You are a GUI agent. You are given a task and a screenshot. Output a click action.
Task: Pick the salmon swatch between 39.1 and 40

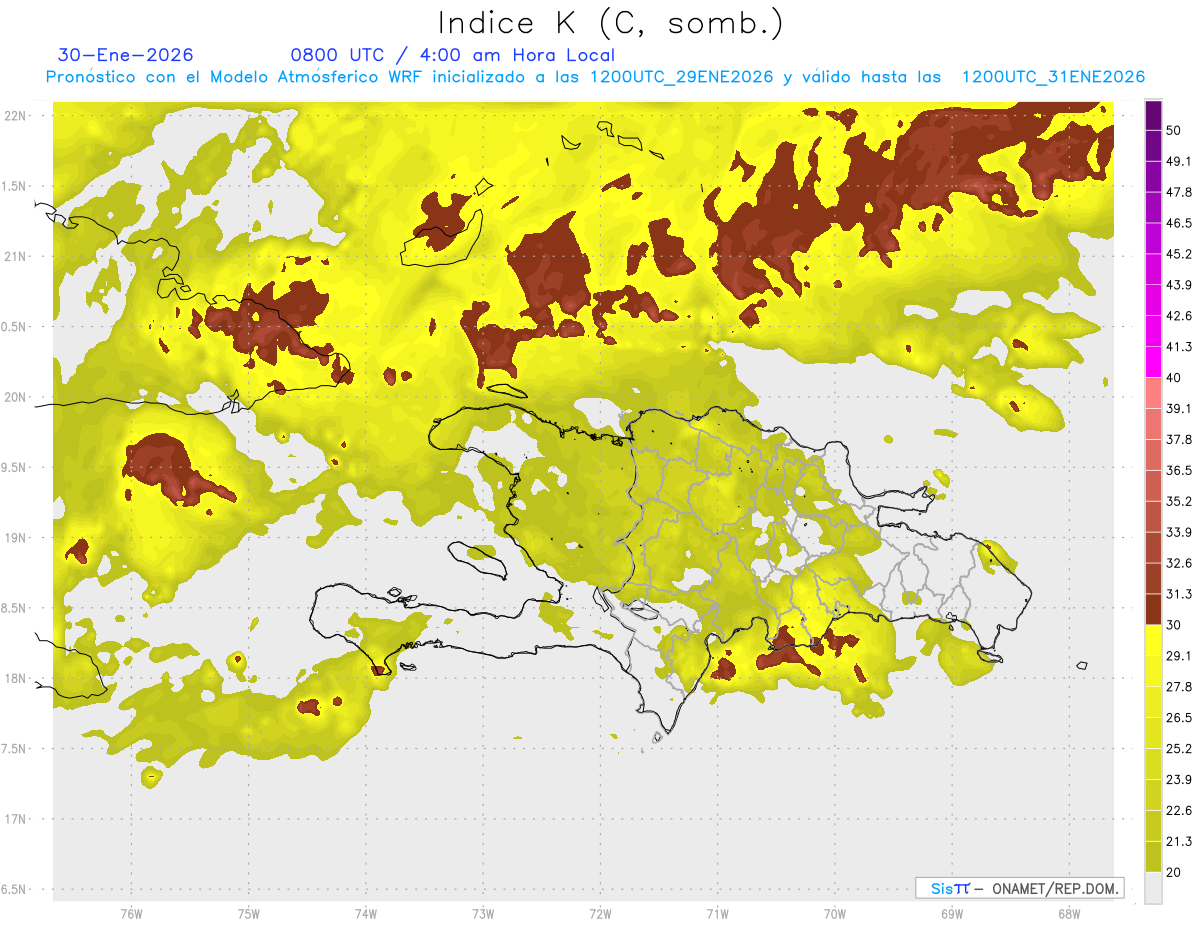pyautogui.click(x=1153, y=393)
